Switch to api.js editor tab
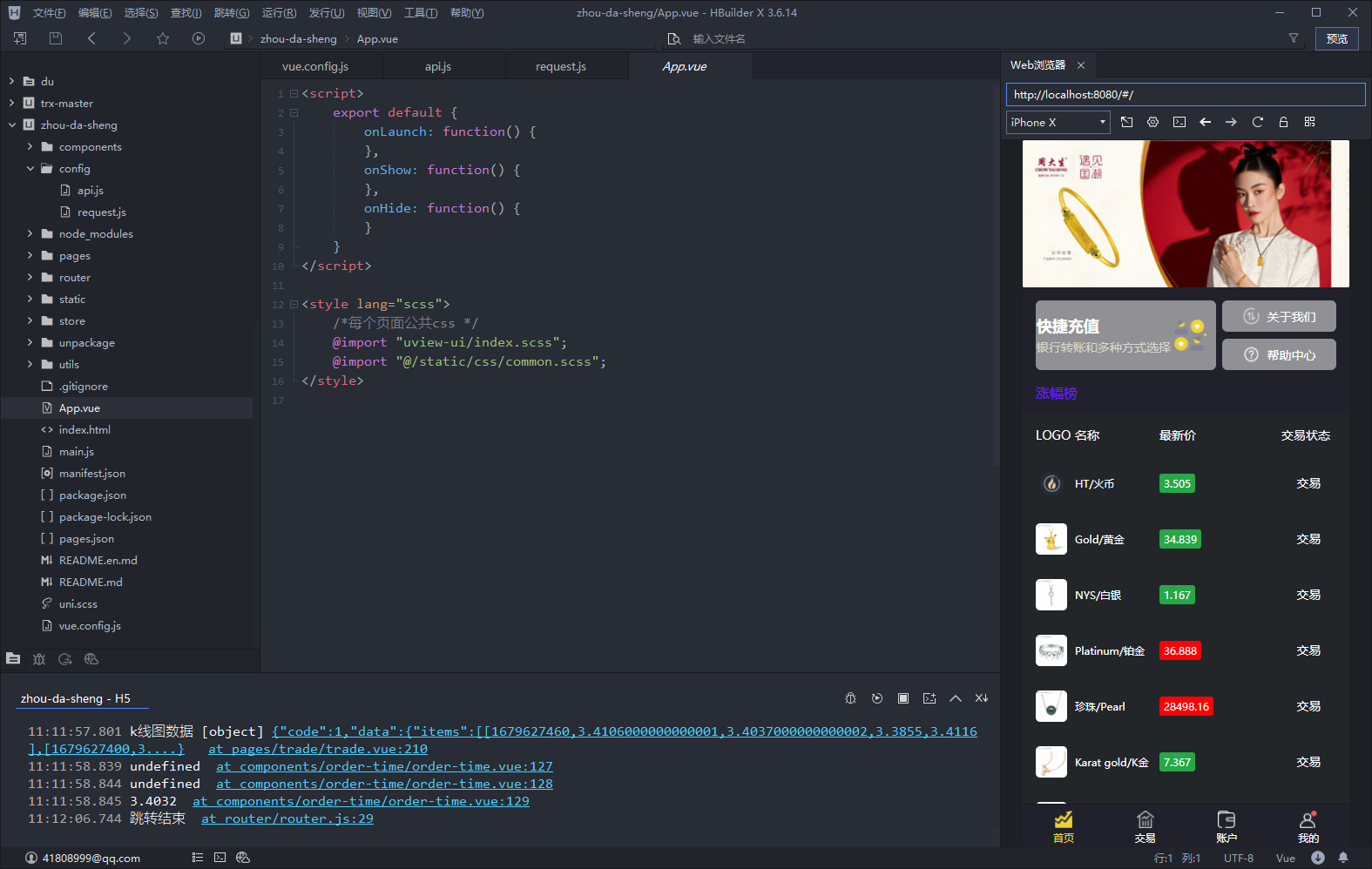The height and width of the screenshot is (869, 1372). click(x=438, y=66)
